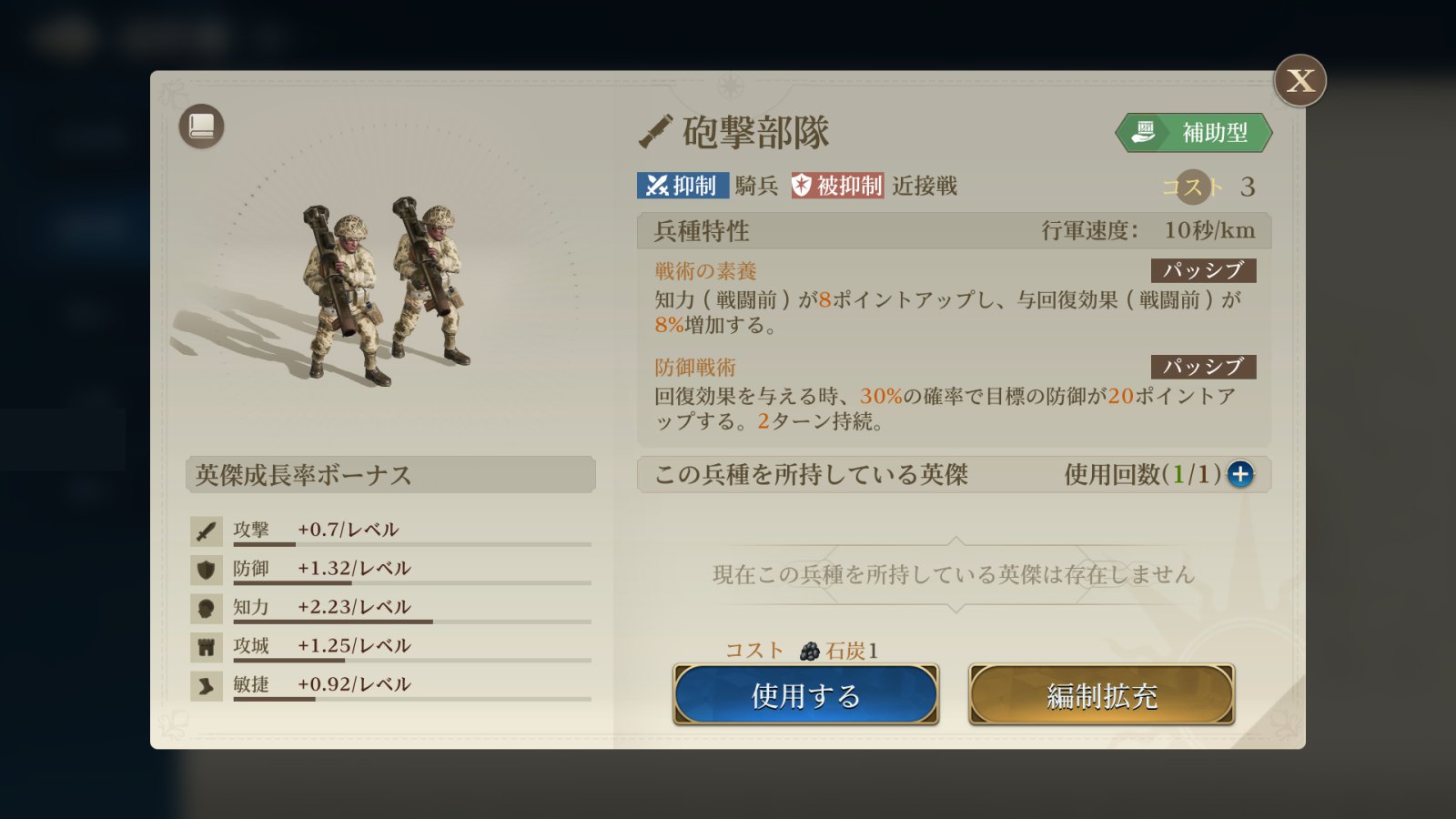Close the 砲撃部隊 dialog with X
This screenshot has width=1456, height=819.
coord(1299,81)
